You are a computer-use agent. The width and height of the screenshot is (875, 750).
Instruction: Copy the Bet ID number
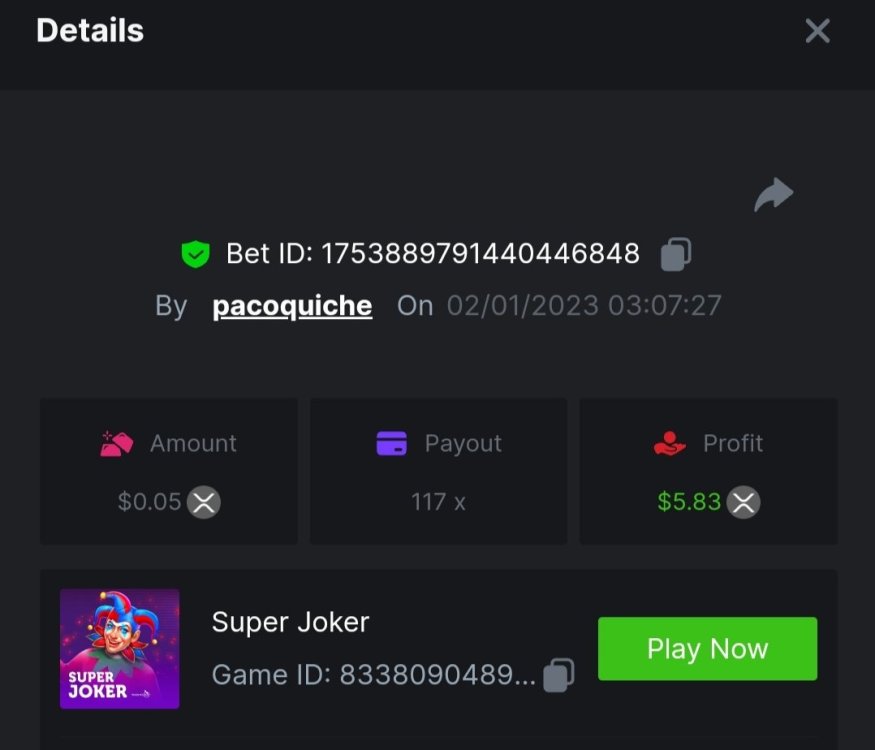(x=676, y=254)
